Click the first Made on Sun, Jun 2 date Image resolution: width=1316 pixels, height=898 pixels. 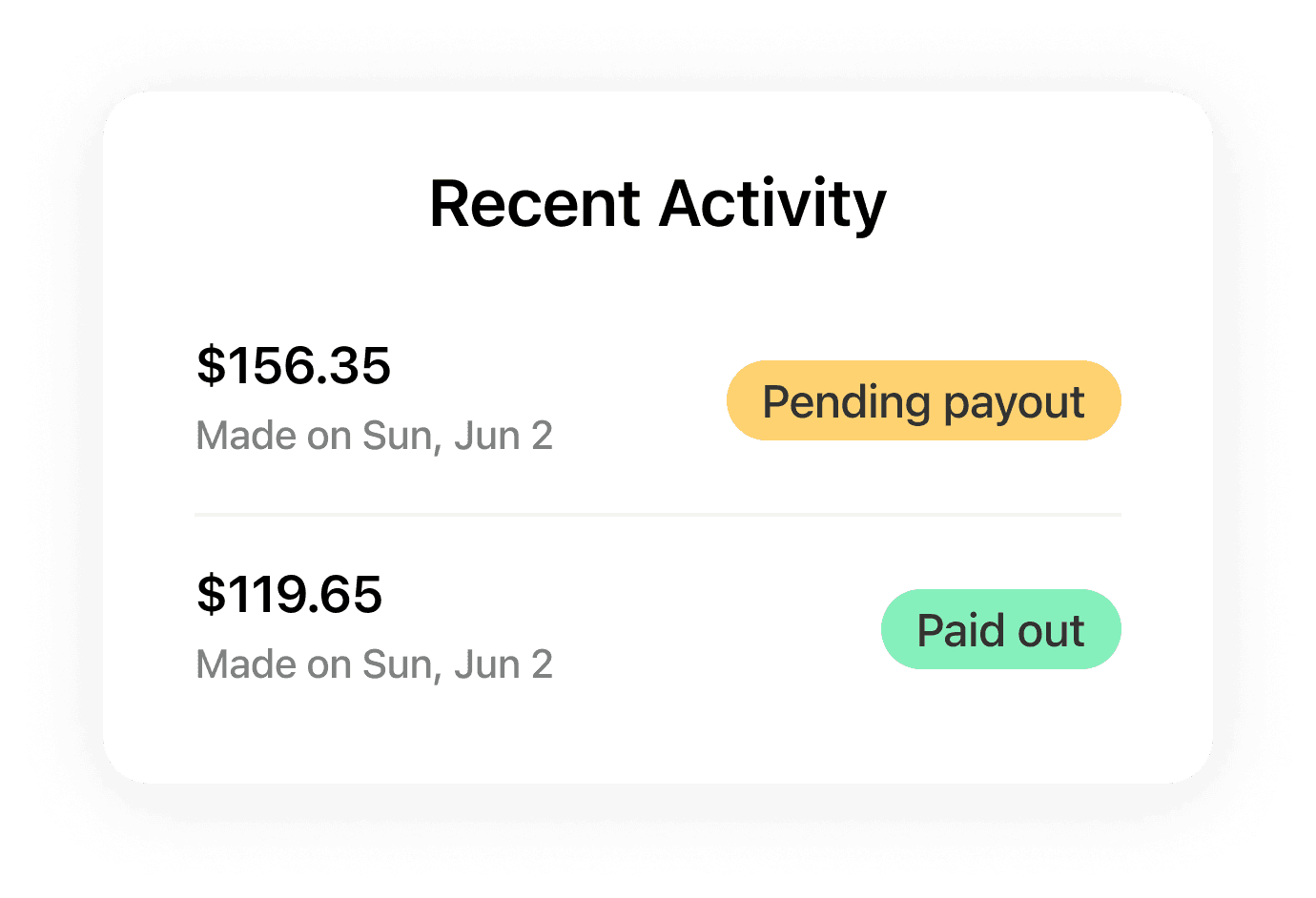[375, 435]
